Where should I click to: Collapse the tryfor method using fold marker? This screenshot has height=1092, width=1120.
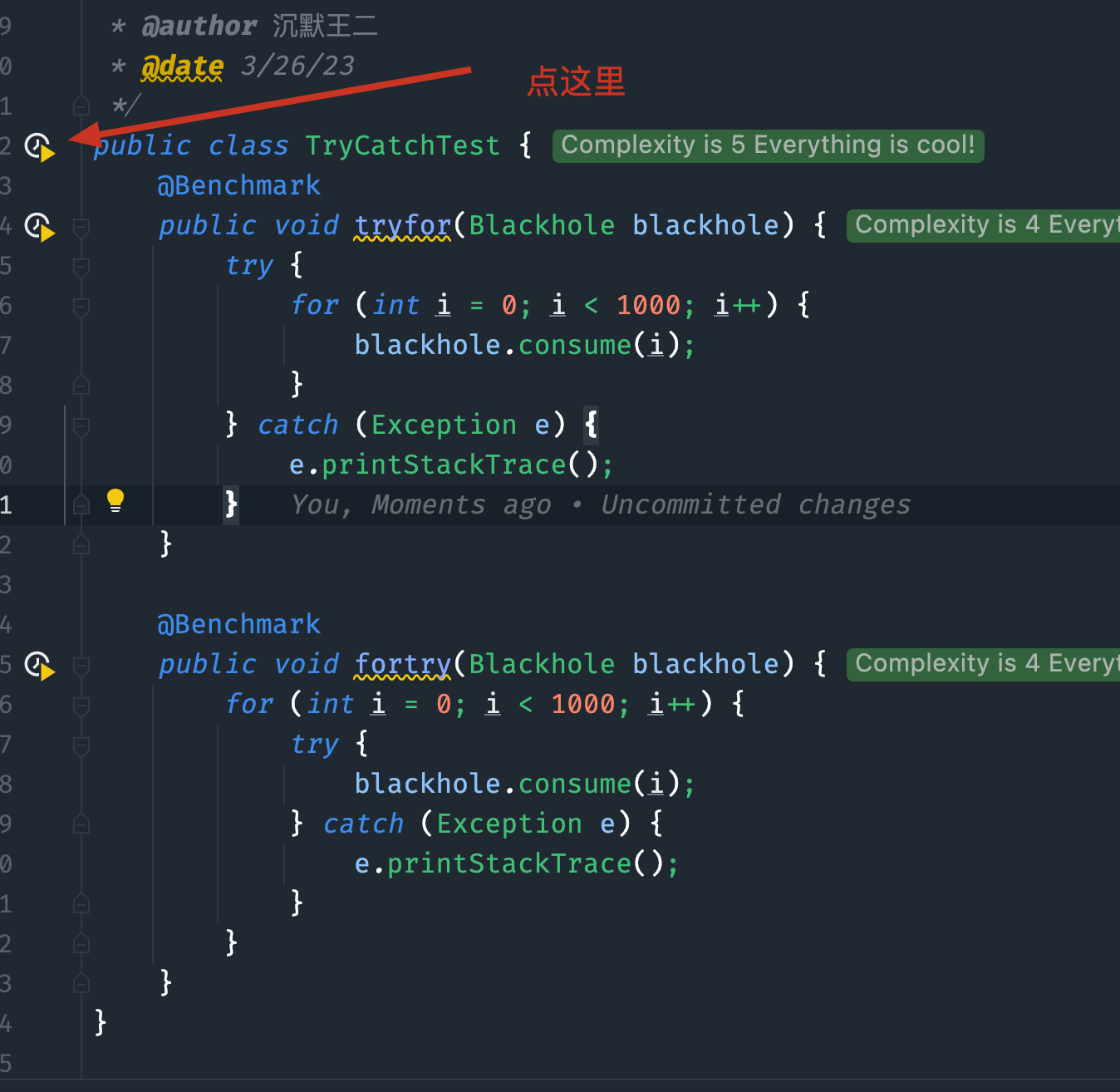81,226
